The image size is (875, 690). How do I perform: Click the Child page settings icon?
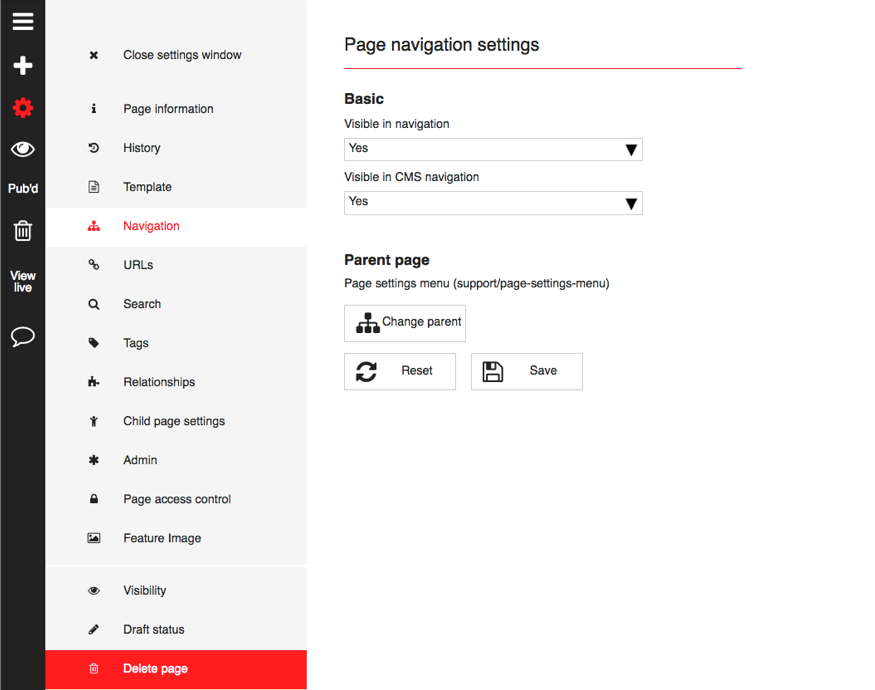click(94, 421)
